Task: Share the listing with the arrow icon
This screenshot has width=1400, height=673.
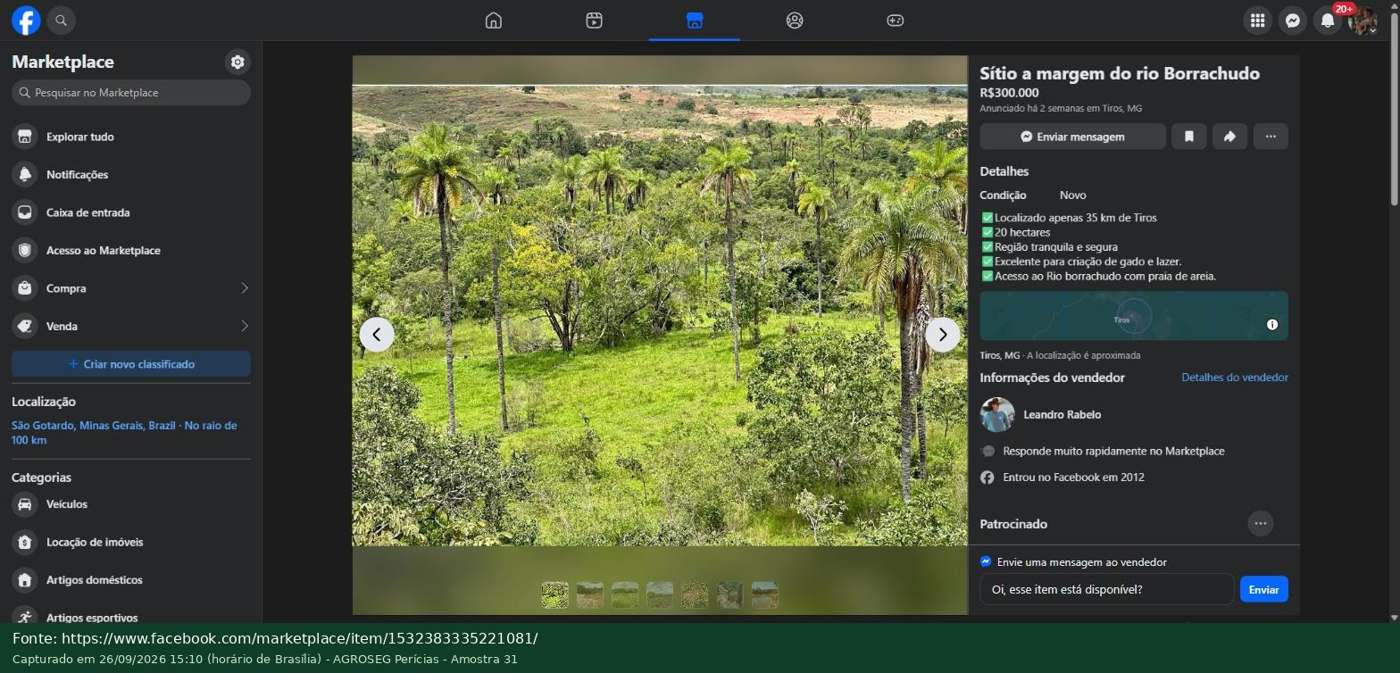Action: click(x=1230, y=137)
